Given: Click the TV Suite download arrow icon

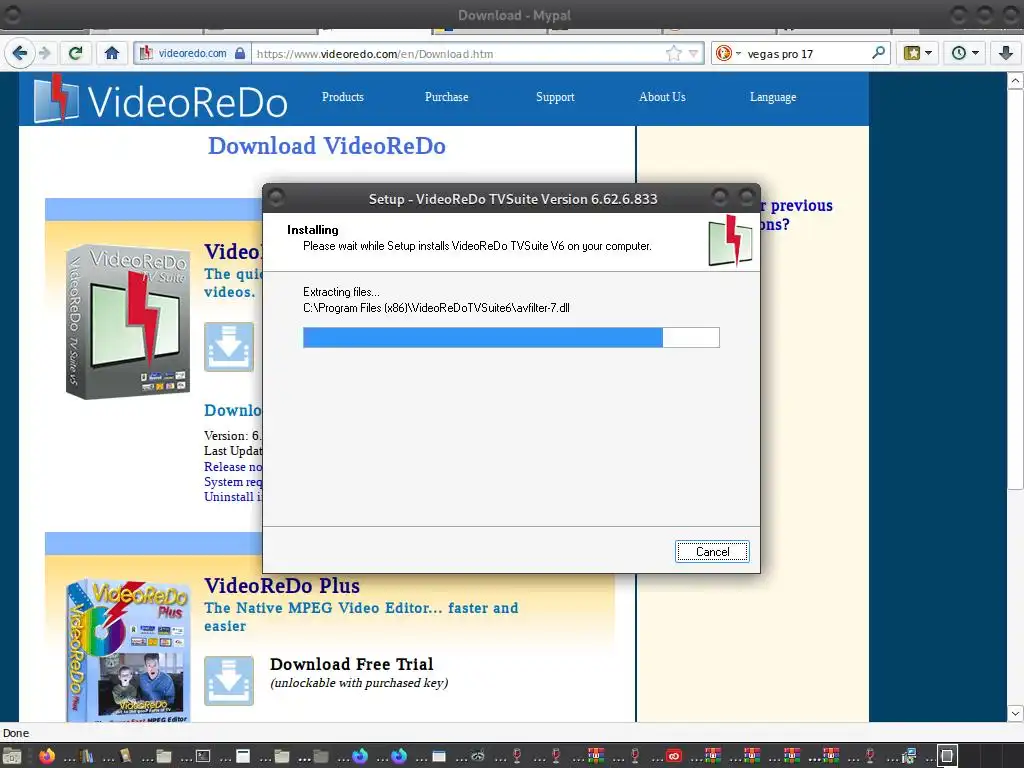Looking at the screenshot, I should [229, 347].
